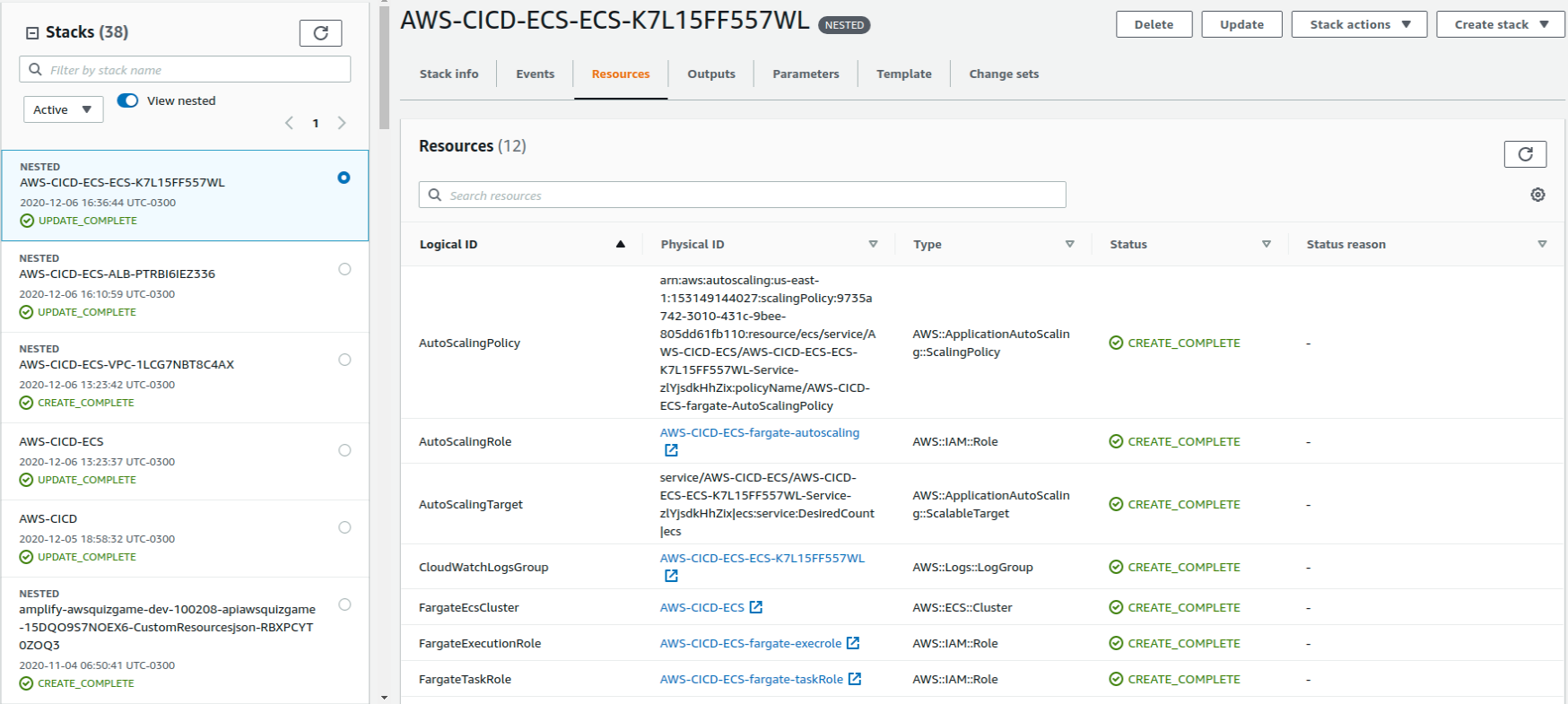Click the search icon in the stack filter
The image size is (1568, 704).
point(35,69)
